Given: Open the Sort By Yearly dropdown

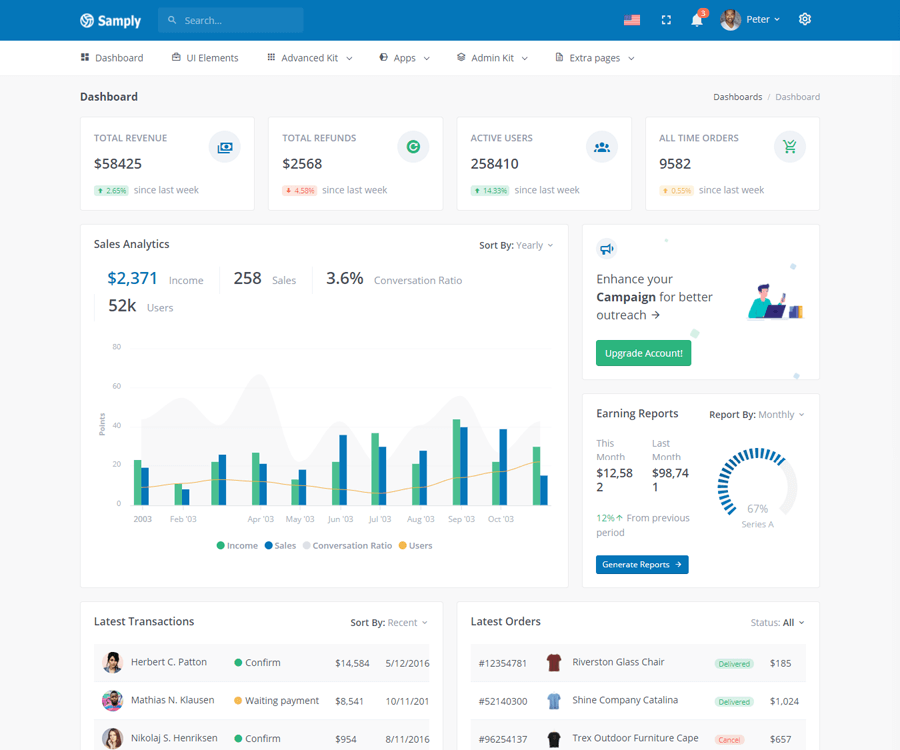Looking at the screenshot, I should click(x=516, y=244).
